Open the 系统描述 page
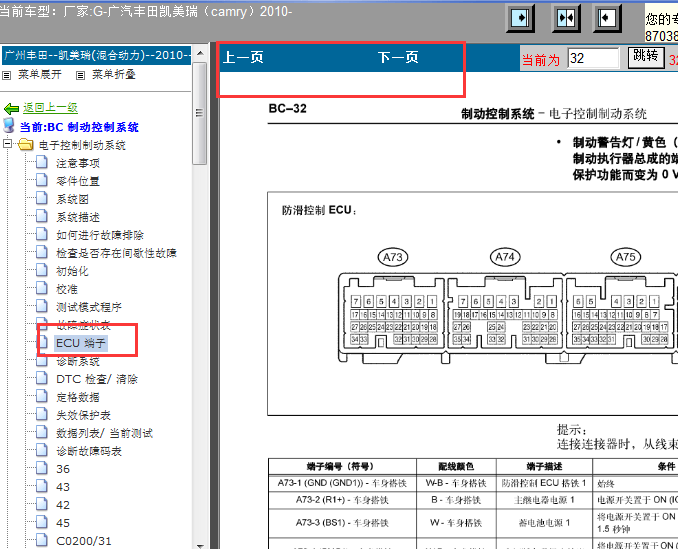Screen dimensions: 678x549 click(x=78, y=217)
